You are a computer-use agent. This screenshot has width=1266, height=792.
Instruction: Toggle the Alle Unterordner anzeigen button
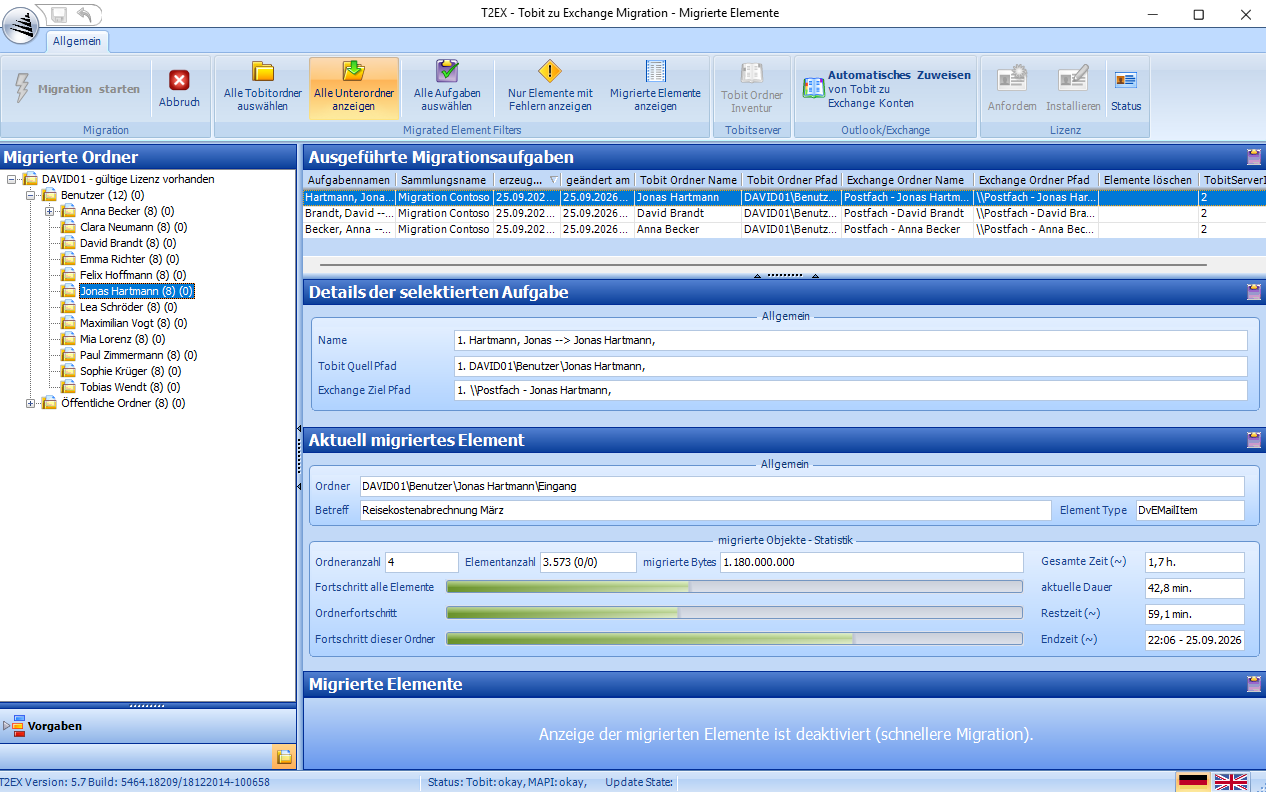tap(354, 87)
